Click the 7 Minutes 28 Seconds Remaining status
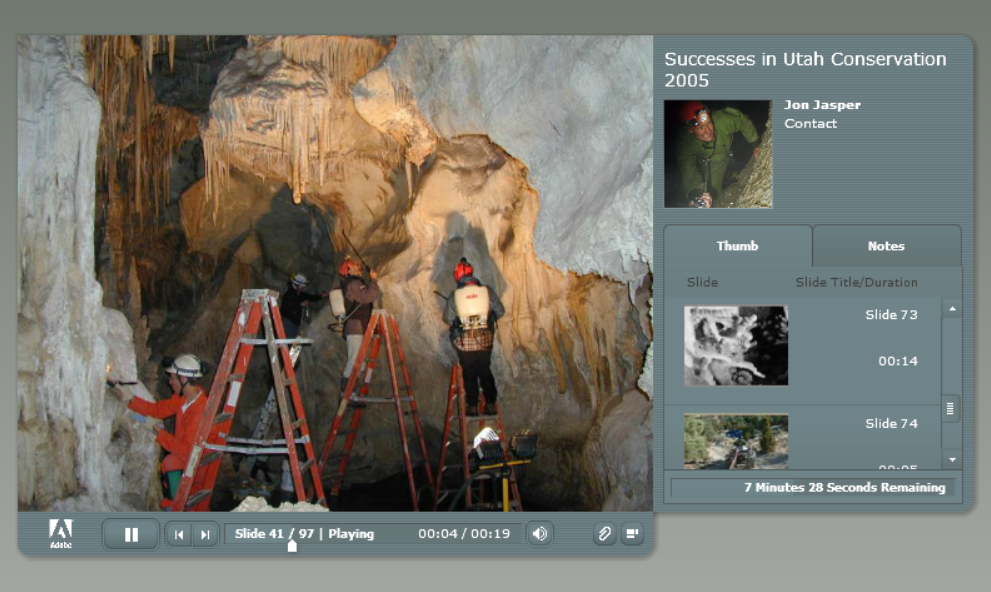Image resolution: width=991 pixels, height=592 pixels. pos(844,487)
